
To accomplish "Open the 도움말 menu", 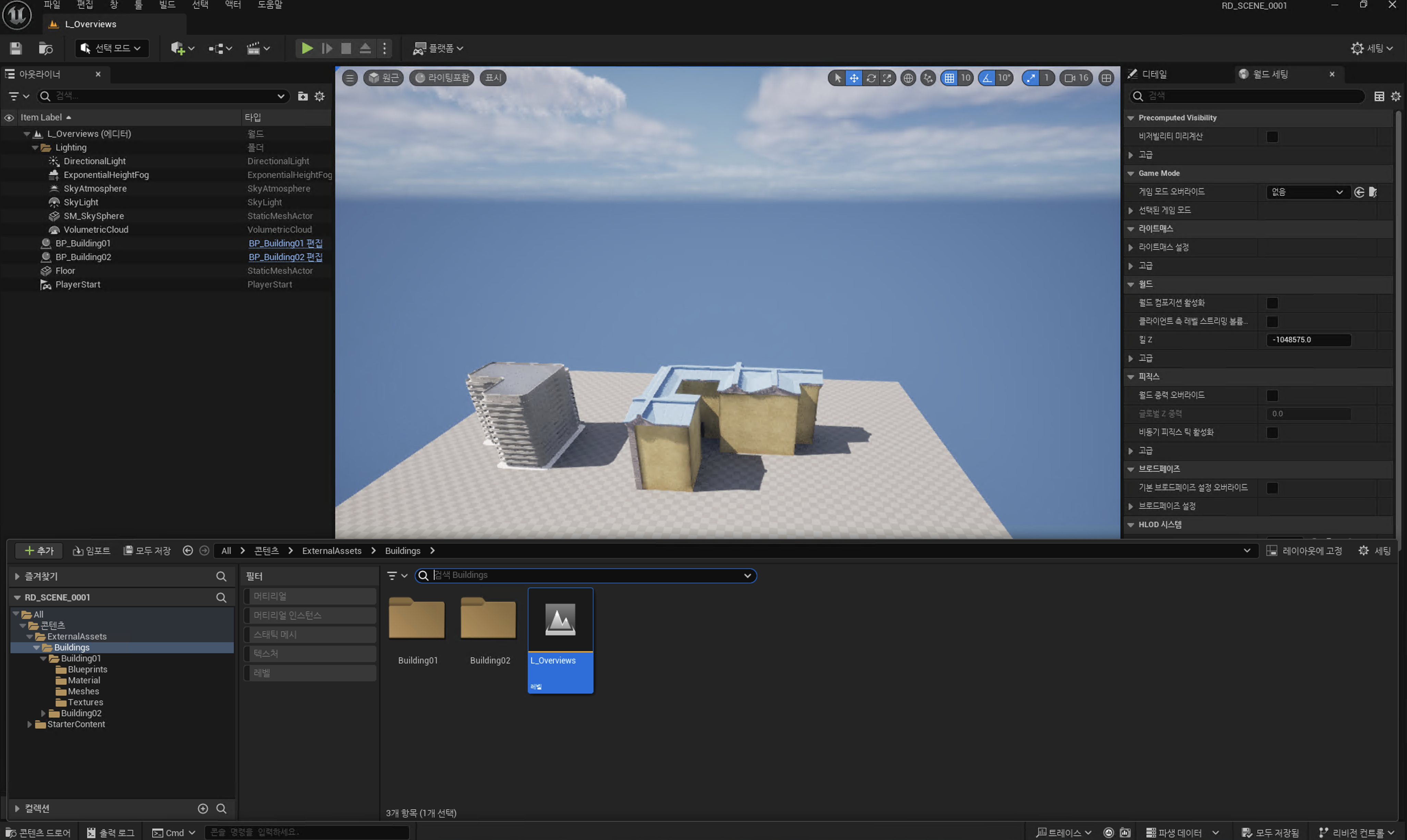I will [x=270, y=5].
